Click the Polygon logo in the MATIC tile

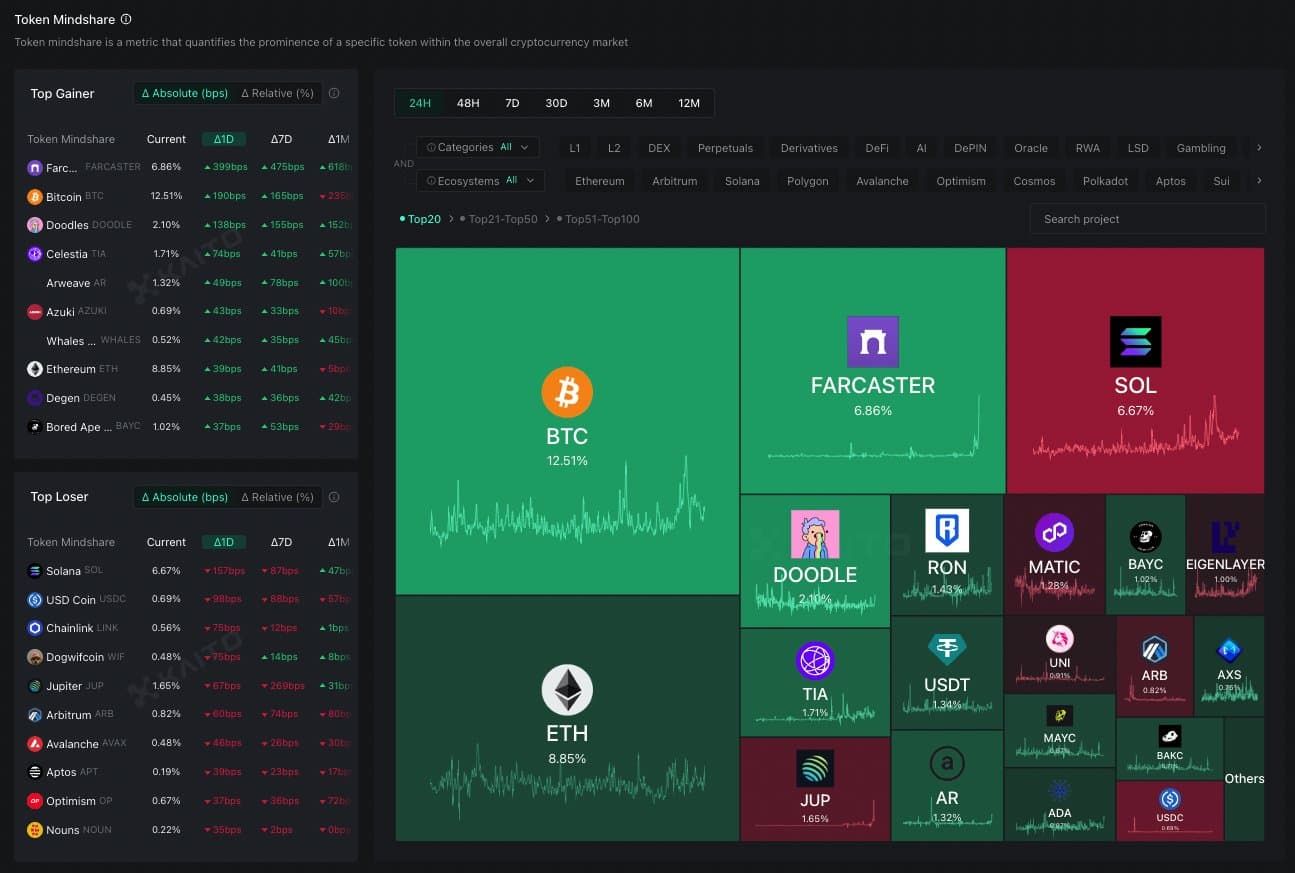pyautogui.click(x=1054, y=532)
